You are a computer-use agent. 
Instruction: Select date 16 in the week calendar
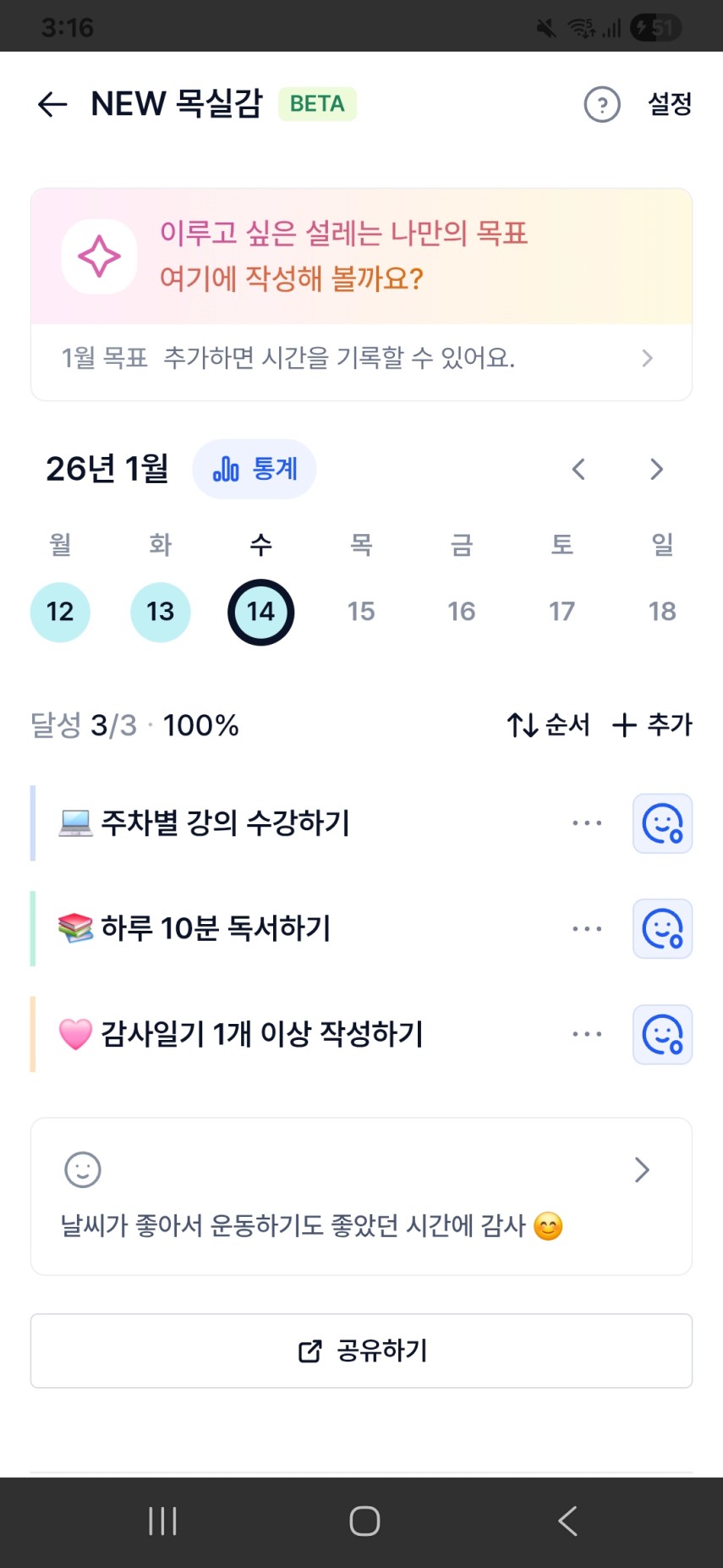click(x=462, y=612)
